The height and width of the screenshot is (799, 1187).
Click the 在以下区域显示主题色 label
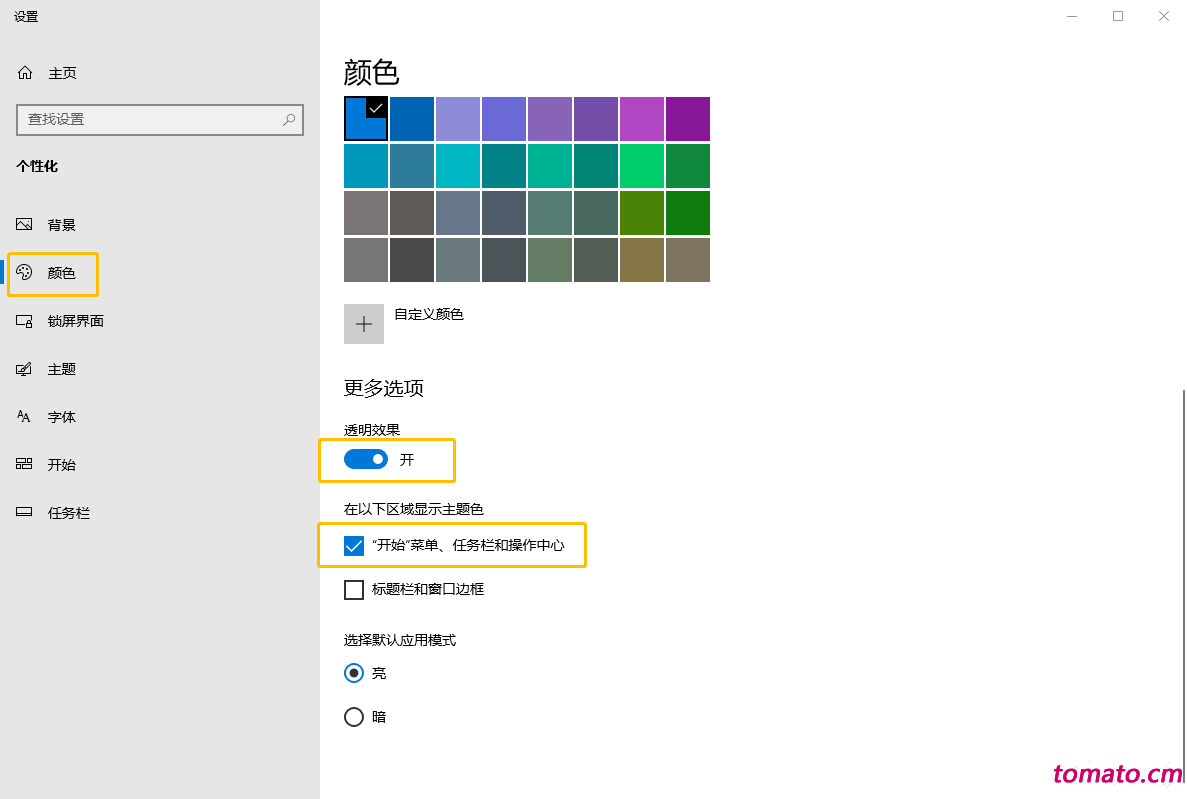(x=413, y=509)
